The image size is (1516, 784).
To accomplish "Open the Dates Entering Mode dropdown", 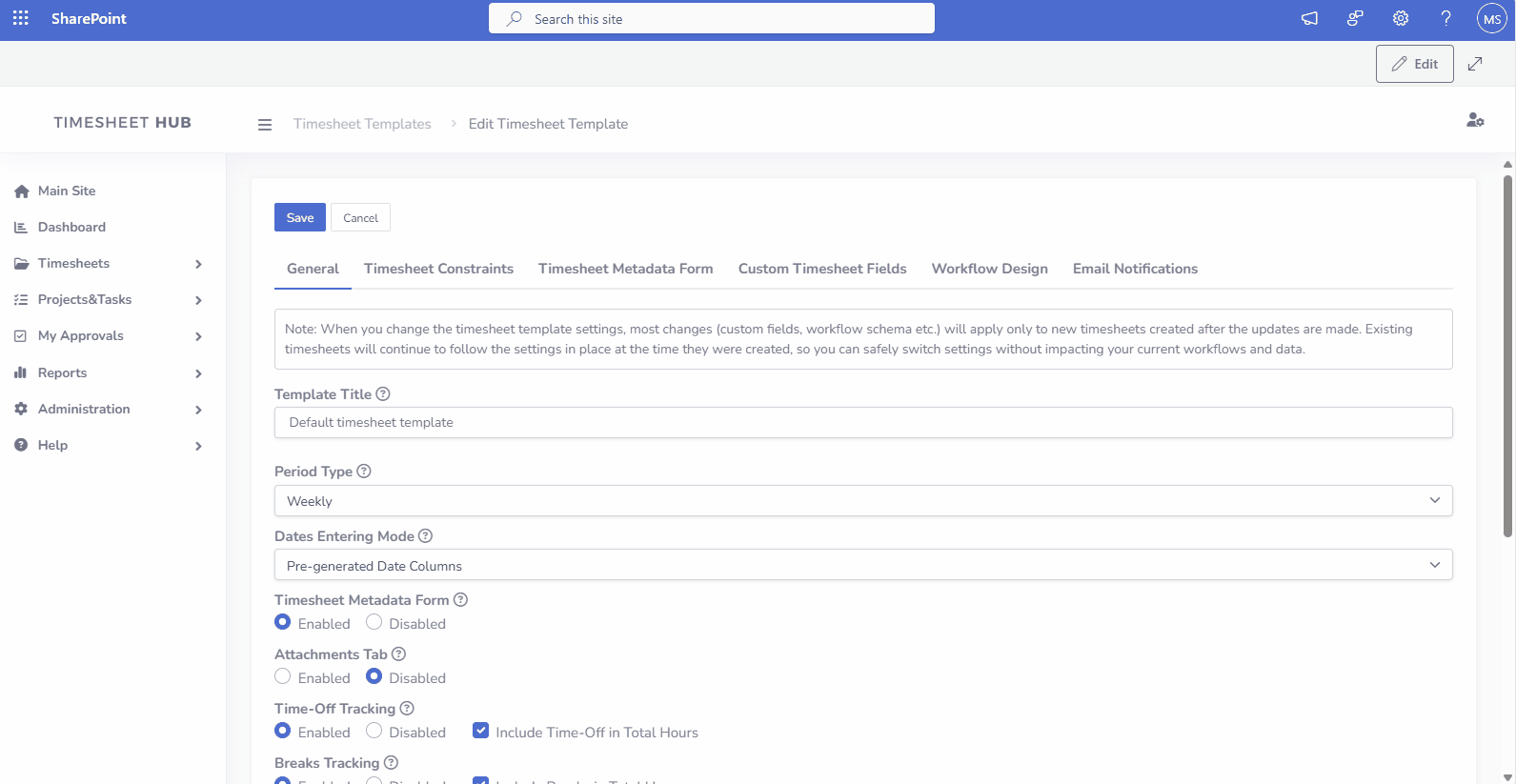I will (862, 565).
